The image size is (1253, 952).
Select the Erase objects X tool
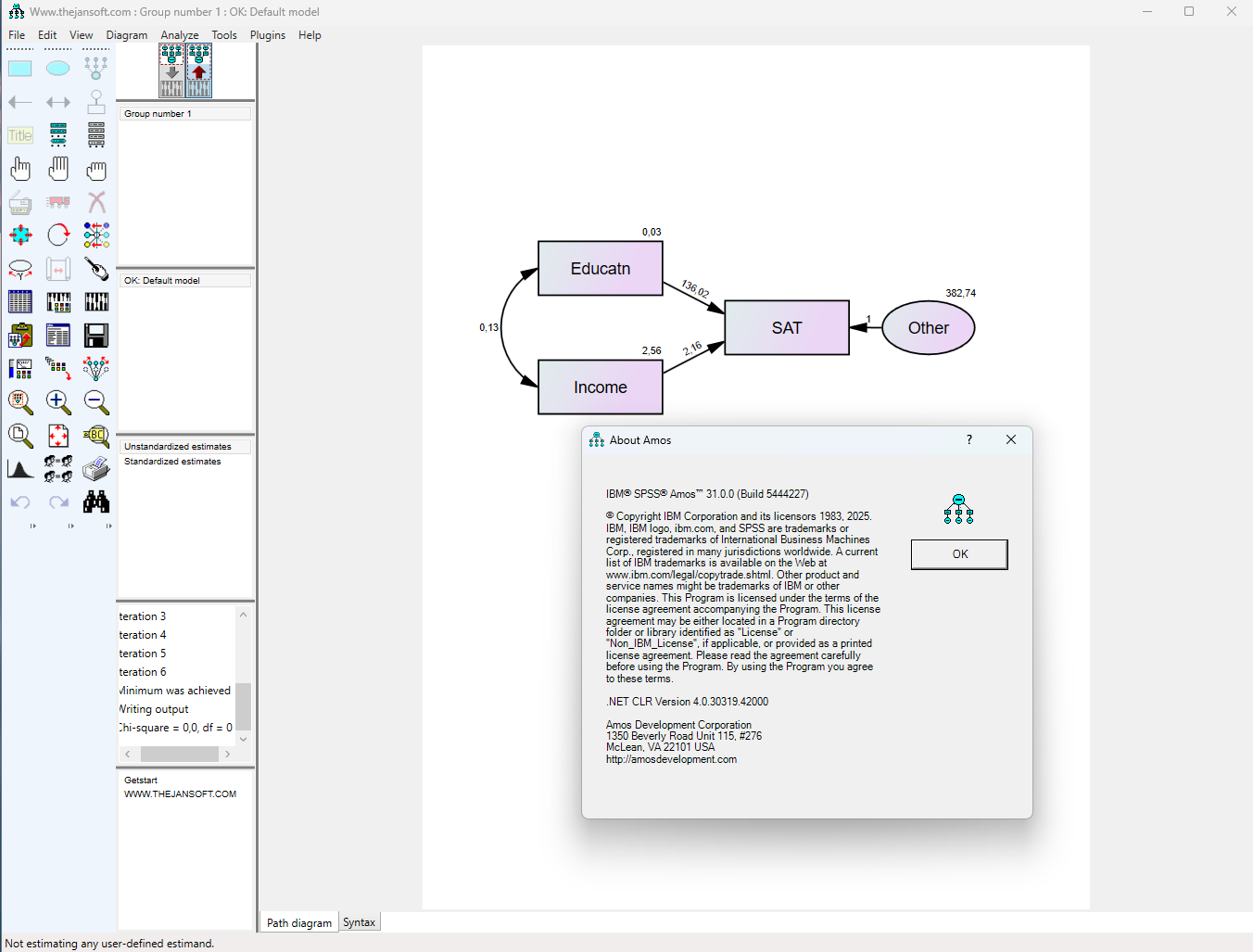tap(96, 202)
